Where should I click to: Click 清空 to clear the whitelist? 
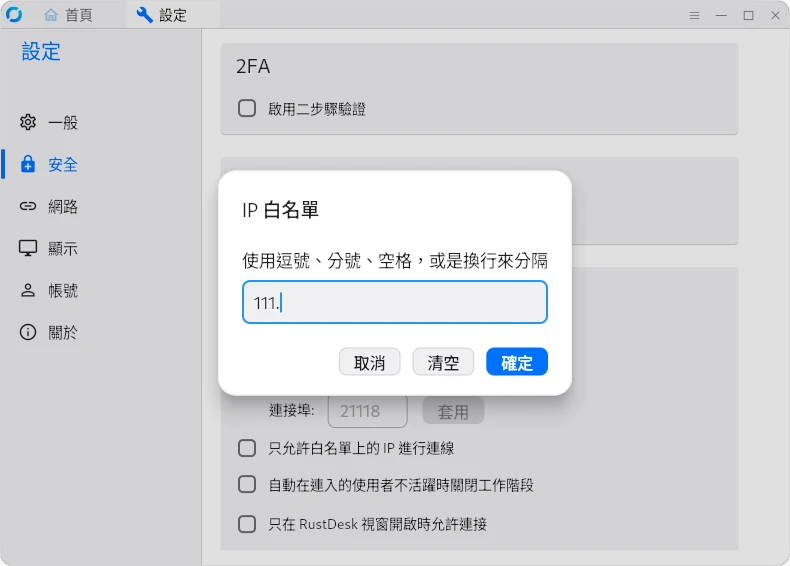click(x=443, y=362)
